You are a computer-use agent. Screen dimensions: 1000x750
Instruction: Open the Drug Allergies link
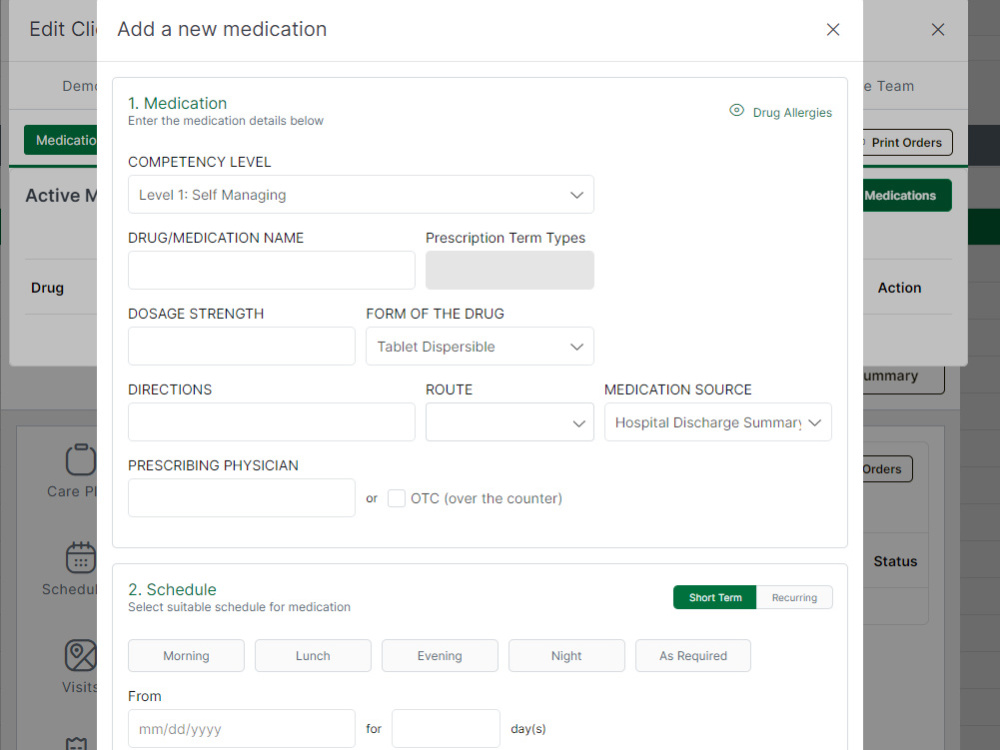click(x=791, y=112)
